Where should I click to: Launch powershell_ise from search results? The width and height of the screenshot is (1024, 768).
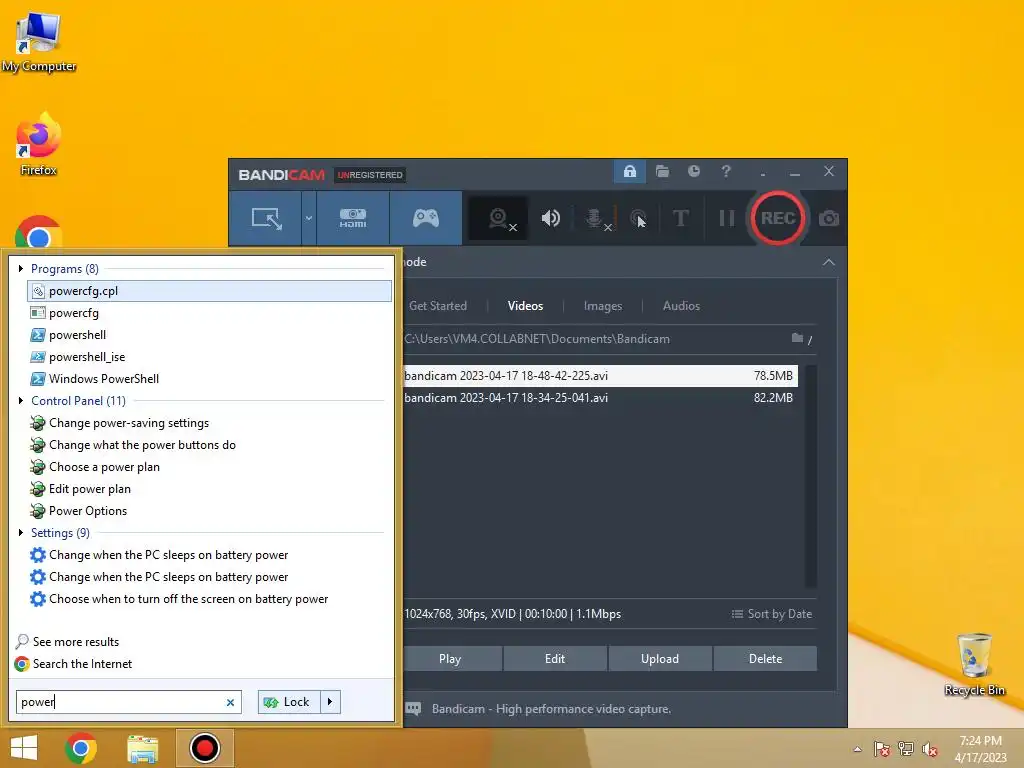209,357
